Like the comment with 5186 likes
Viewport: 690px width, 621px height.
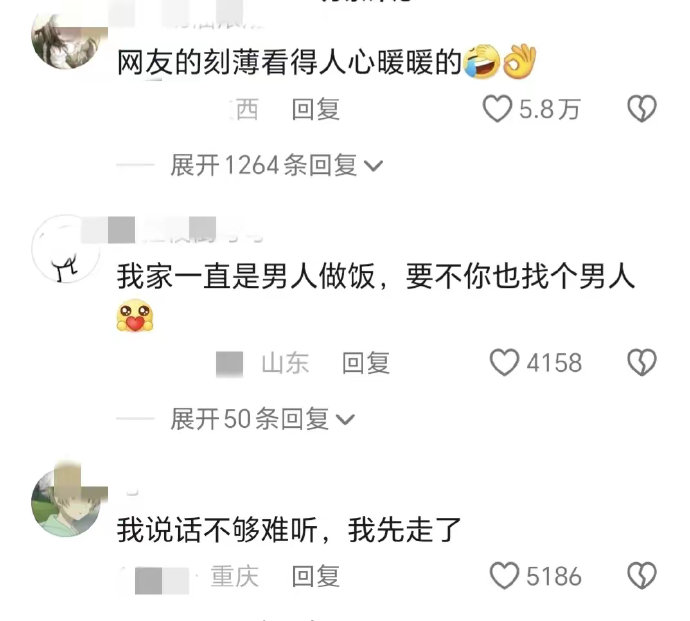click(504, 576)
